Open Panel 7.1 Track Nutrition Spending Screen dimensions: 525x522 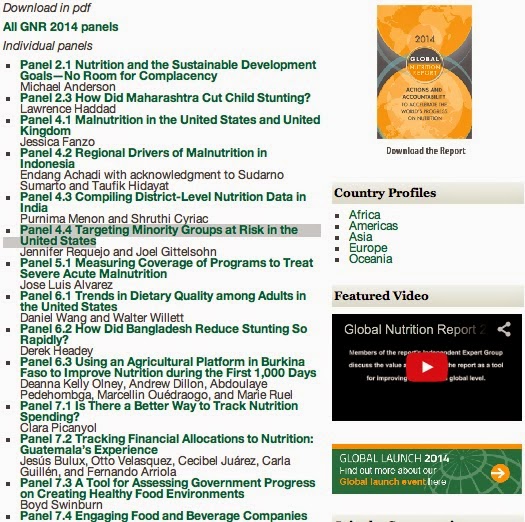159,411
